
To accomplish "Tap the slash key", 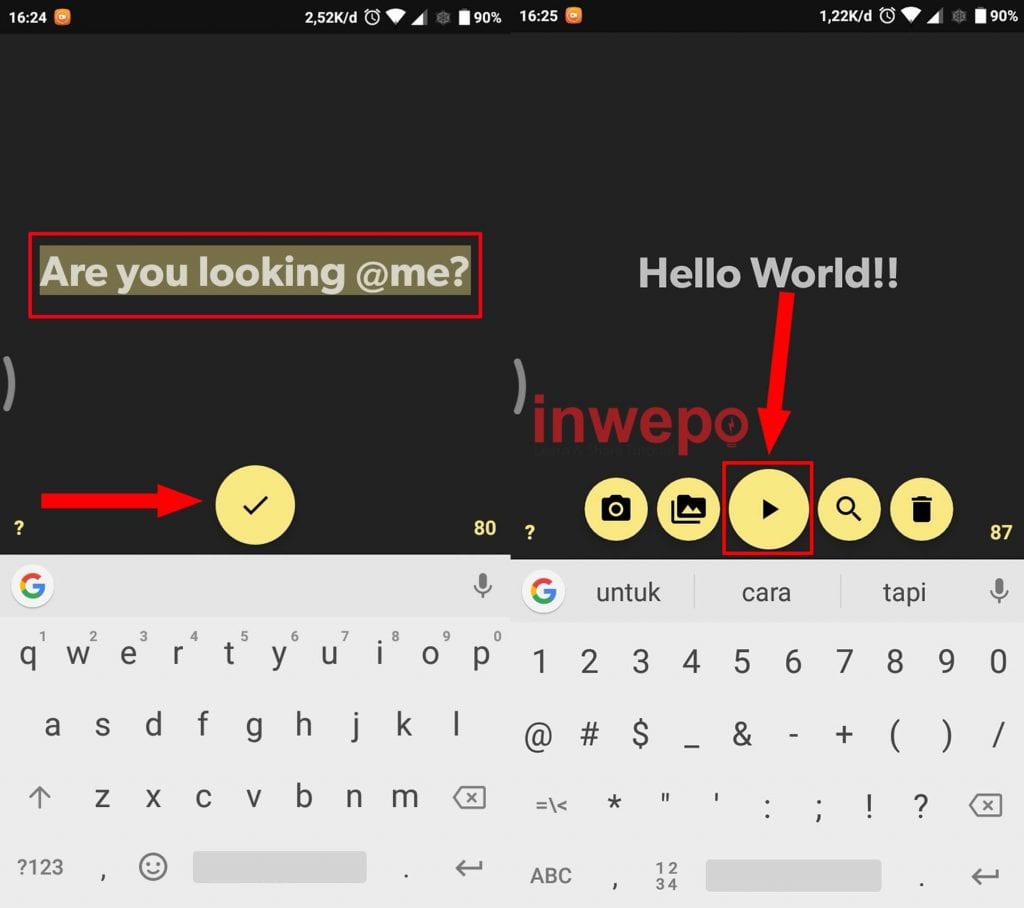I will coord(998,735).
